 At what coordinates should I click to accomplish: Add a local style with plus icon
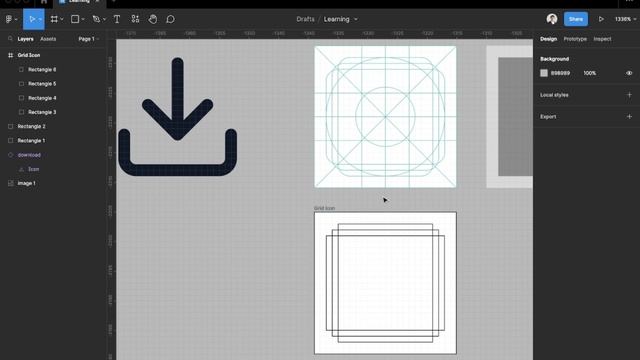(x=629, y=95)
